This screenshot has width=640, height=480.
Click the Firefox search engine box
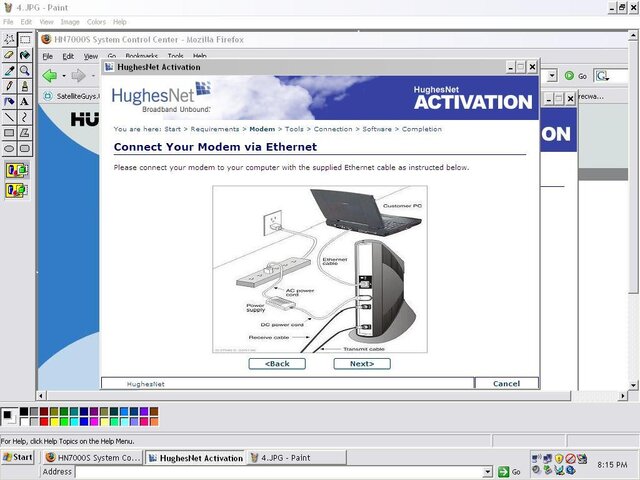click(611, 76)
